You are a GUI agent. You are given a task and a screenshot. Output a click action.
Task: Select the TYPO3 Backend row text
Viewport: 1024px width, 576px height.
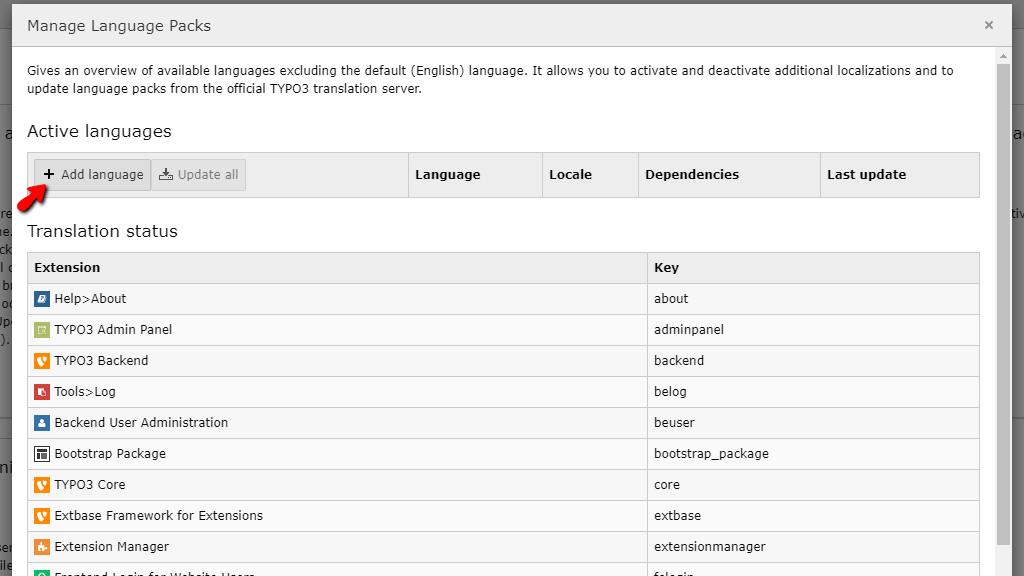click(x=101, y=360)
